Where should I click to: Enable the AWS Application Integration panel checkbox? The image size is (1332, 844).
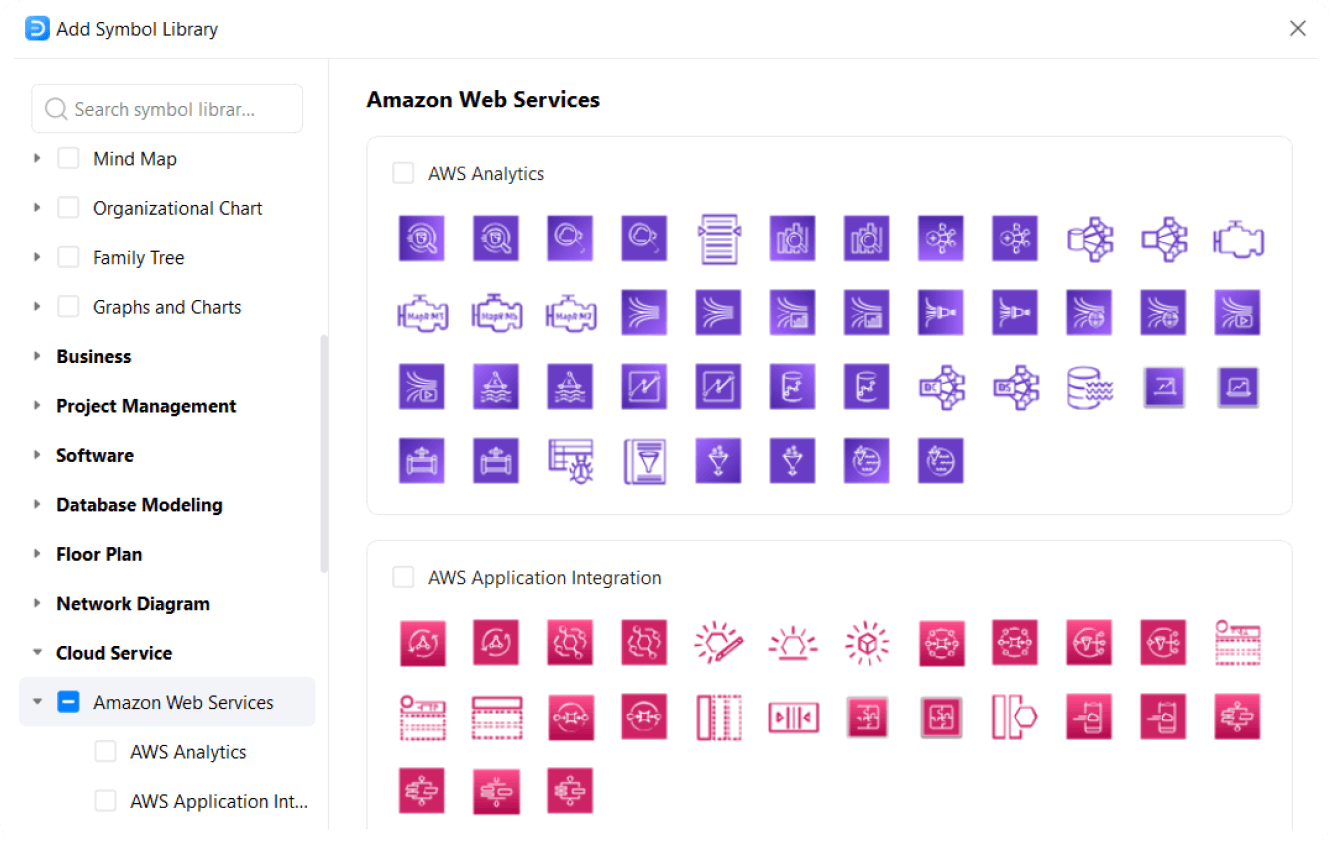coord(403,577)
